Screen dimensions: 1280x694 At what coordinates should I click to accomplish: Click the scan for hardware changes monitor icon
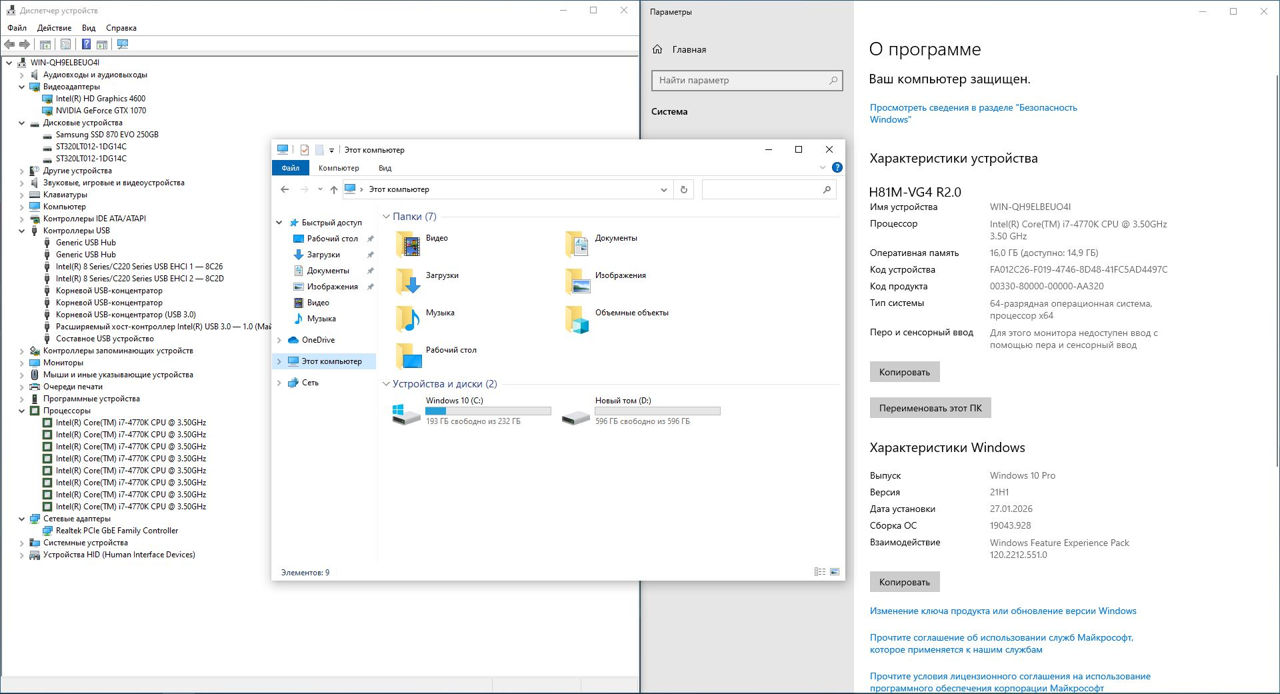click(122, 44)
